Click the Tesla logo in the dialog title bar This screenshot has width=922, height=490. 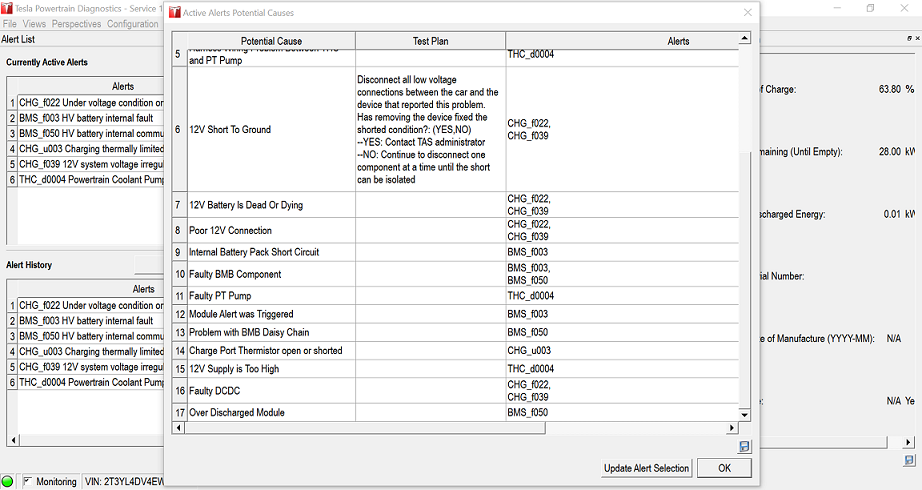click(x=175, y=12)
